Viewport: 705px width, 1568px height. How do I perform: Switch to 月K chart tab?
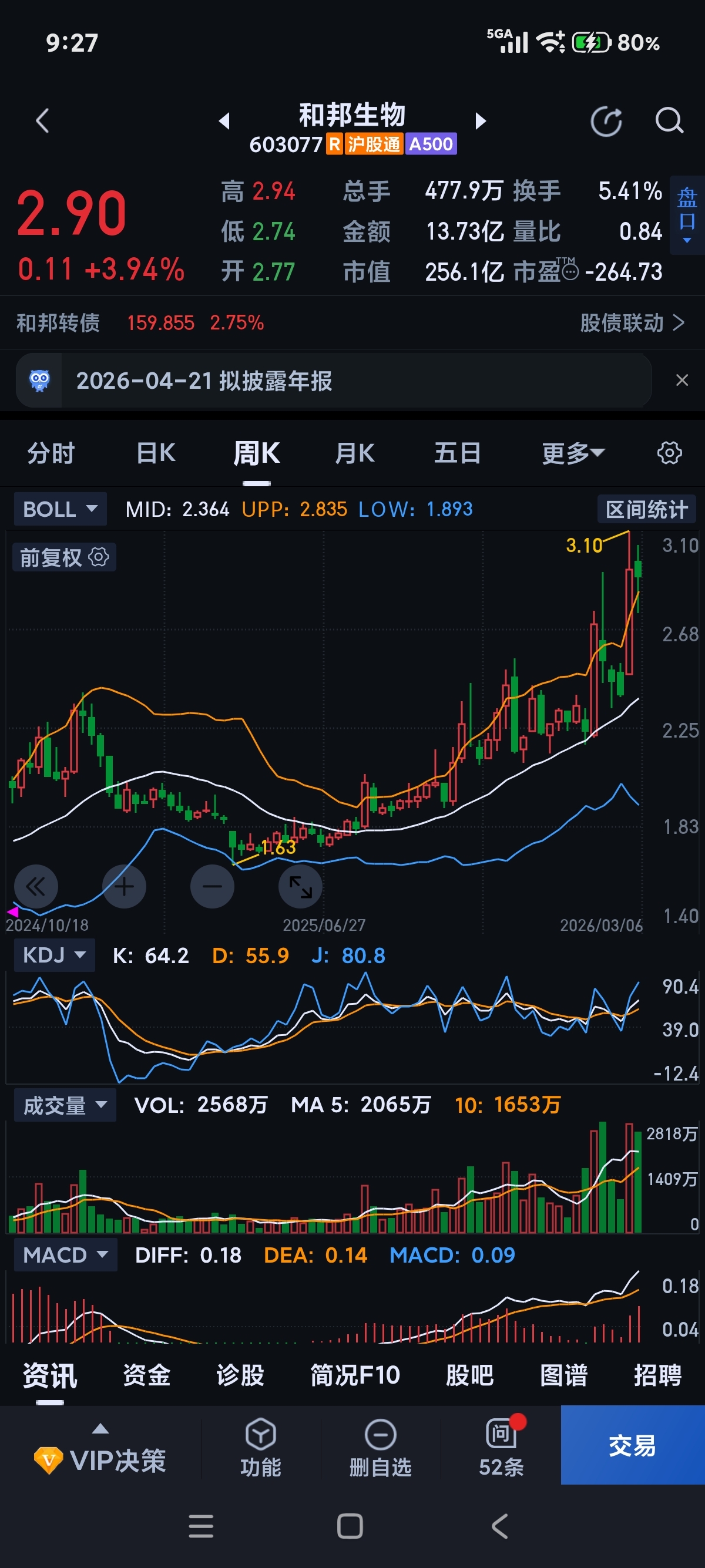[x=354, y=453]
